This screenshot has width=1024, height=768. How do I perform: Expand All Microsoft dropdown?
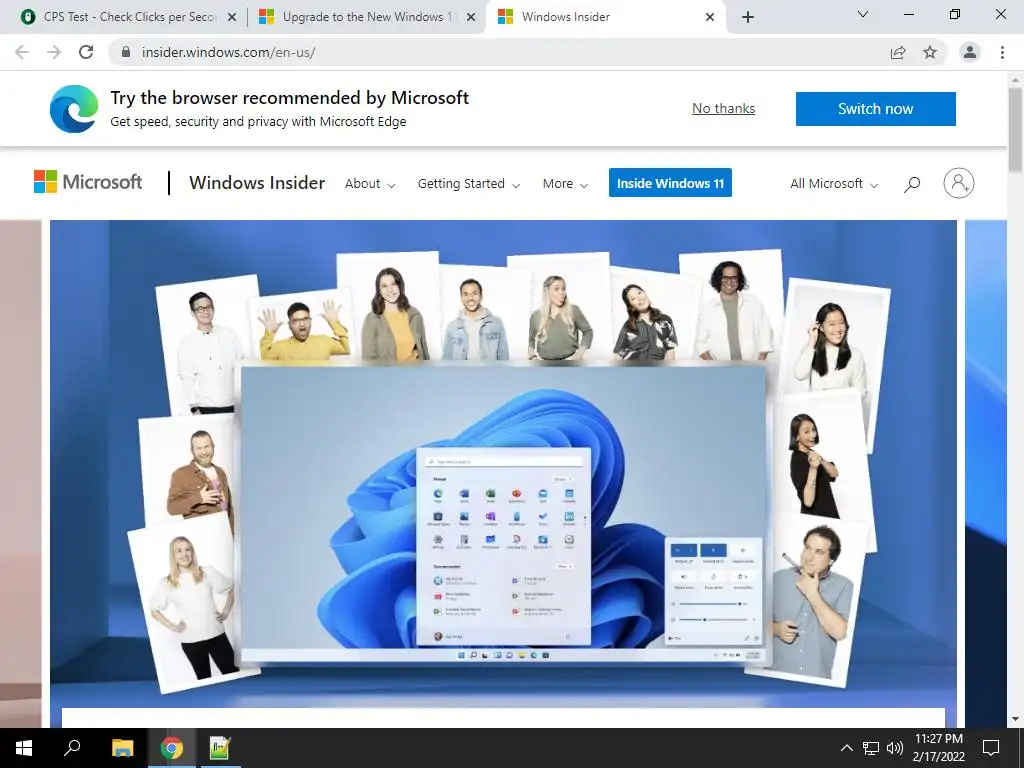coord(834,184)
